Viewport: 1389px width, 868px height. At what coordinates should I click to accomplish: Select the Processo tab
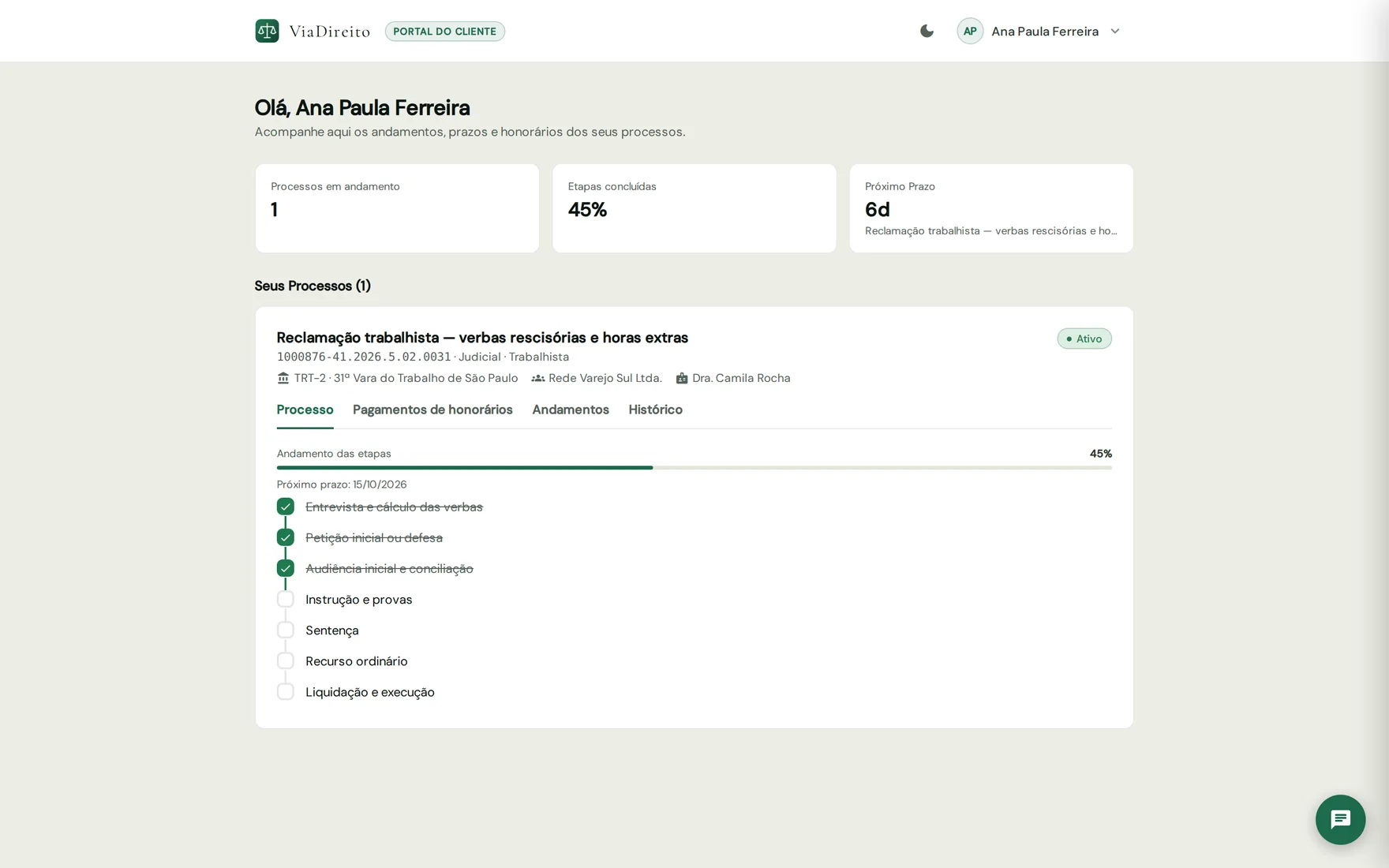305,410
